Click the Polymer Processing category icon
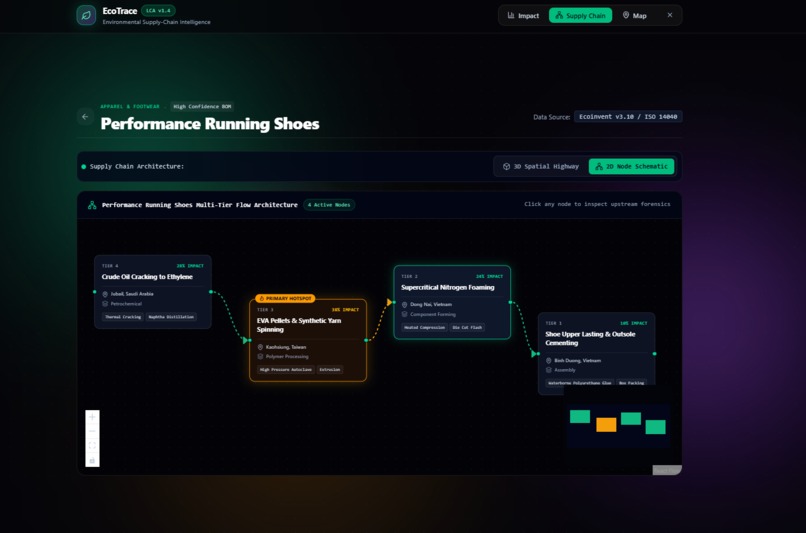The height and width of the screenshot is (533, 806). pos(260,357)
